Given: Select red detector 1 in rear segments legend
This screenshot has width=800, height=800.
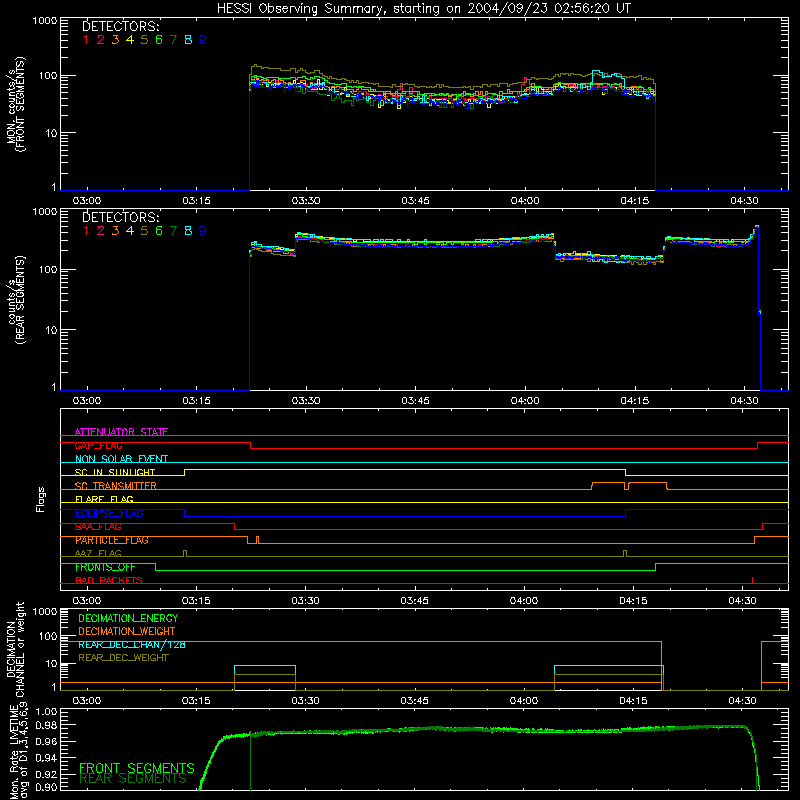Looking at the screenshot, I should 86,231.
